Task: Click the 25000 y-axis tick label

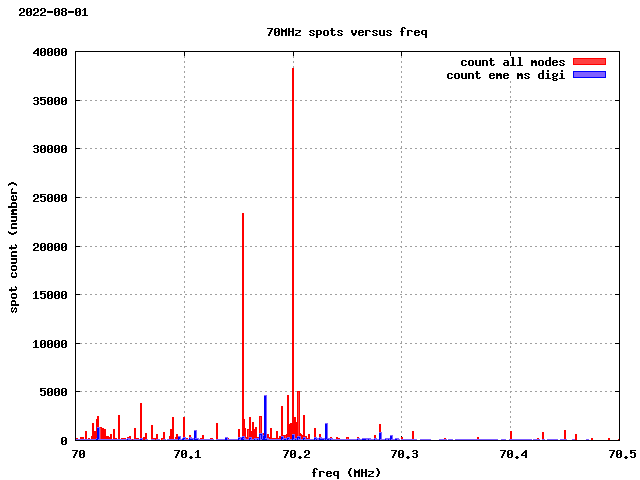Action: pyautogui.click(x=50, y=198)
